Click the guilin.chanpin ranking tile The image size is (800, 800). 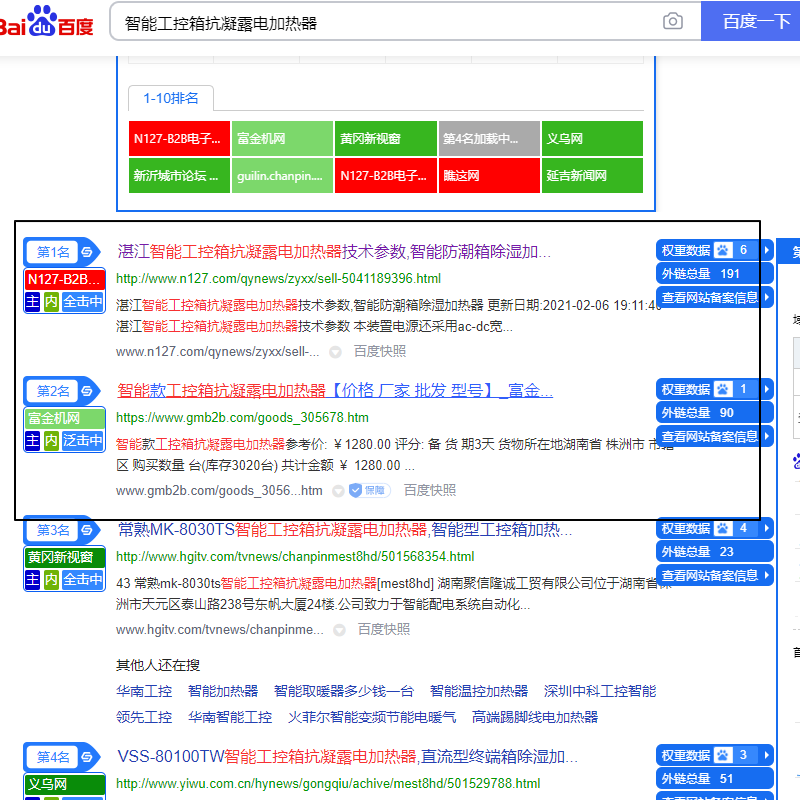282,176
